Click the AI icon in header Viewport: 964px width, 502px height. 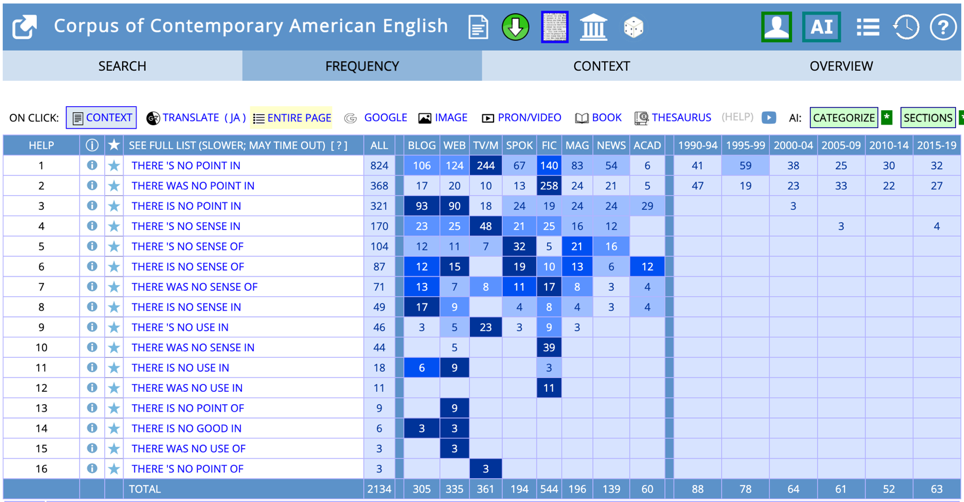click(x=821, y=27)
